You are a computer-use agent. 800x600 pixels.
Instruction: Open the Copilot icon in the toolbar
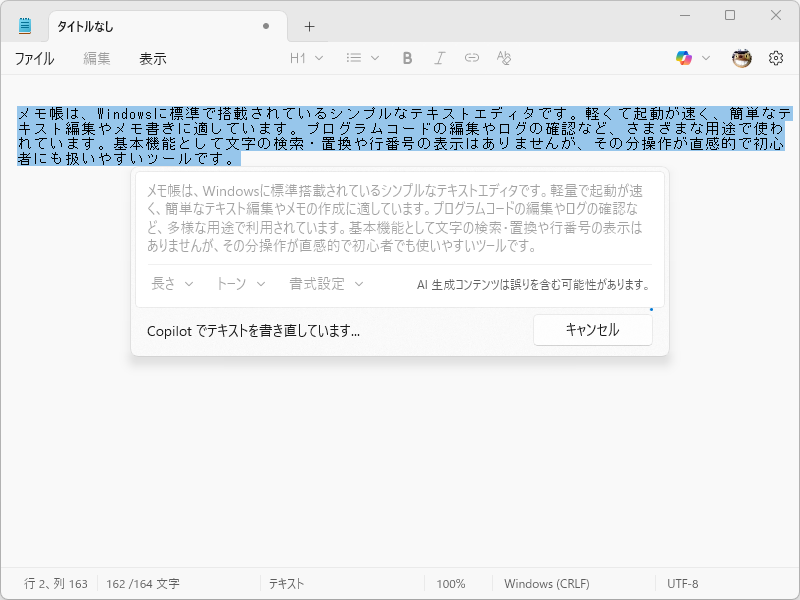click(686, 58)
